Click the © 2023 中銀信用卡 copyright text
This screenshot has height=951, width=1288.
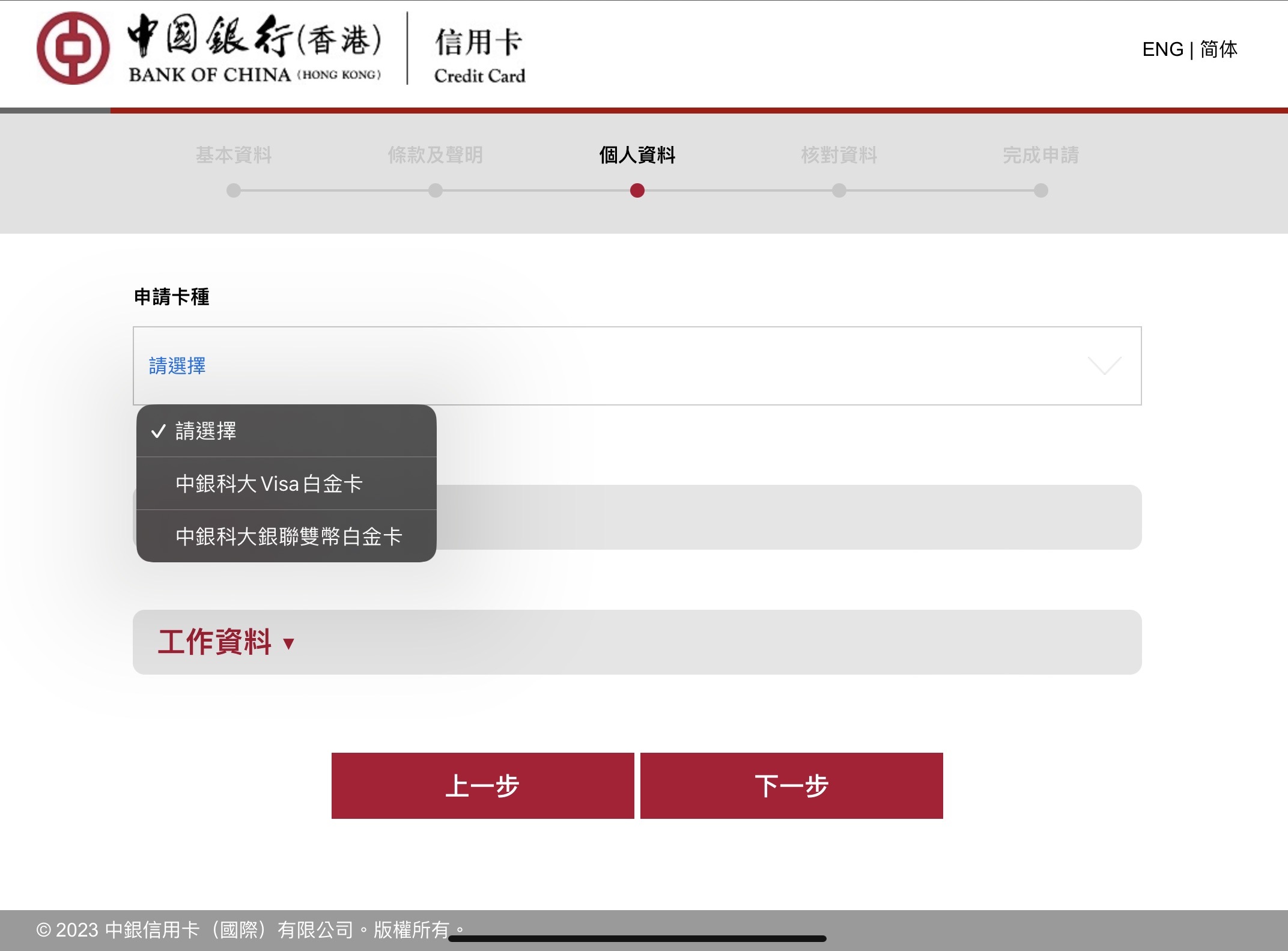click(249, 930)
